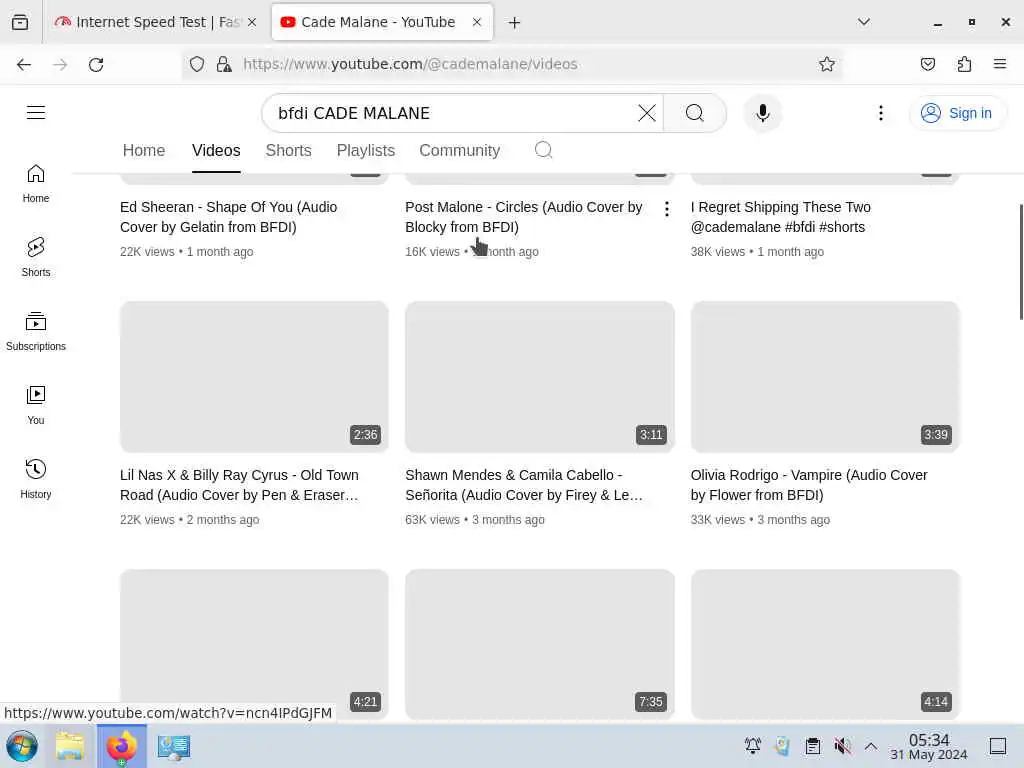Click the 3:39 video thumbnail
The height and width of the screenshot is (768, 1024).
pos(825,377)
